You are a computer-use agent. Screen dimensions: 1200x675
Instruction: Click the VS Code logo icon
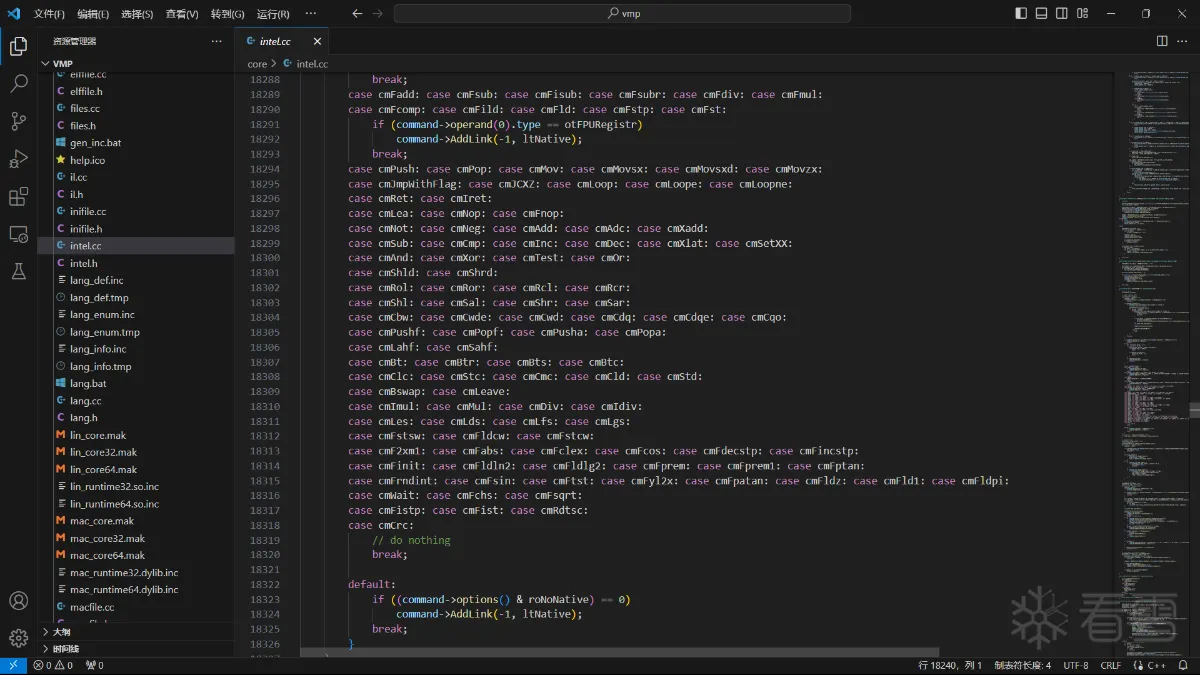tap(13, 14)
